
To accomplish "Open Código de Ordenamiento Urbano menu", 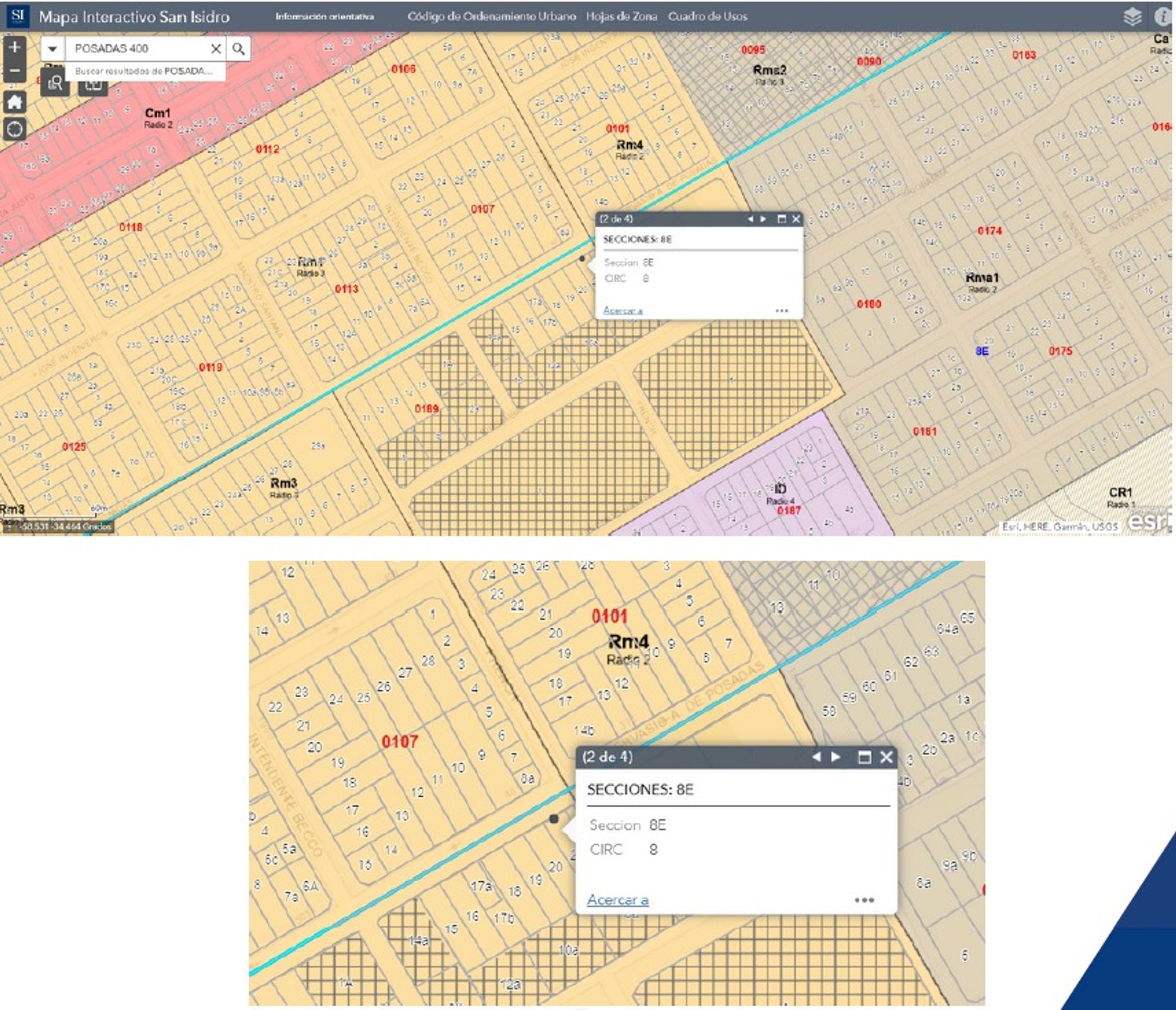I will 491,17.
